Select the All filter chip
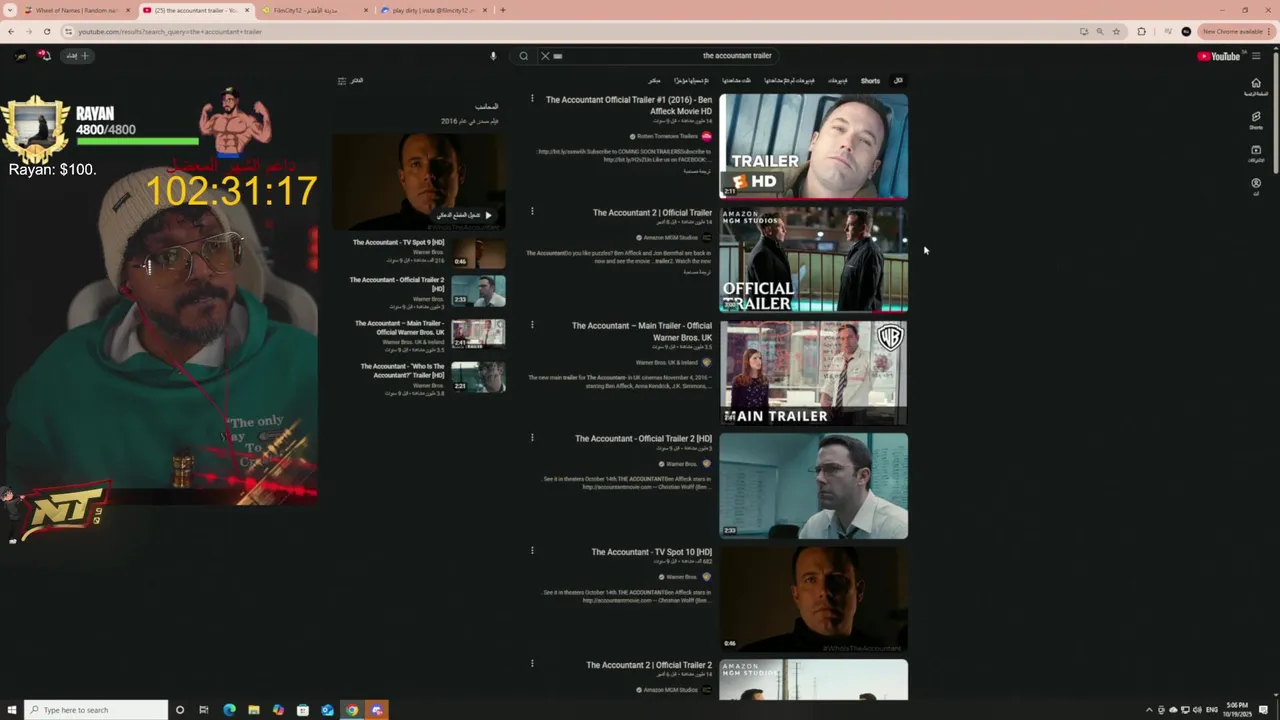The height and width of the screenshot is (720, 1280). 898,81
